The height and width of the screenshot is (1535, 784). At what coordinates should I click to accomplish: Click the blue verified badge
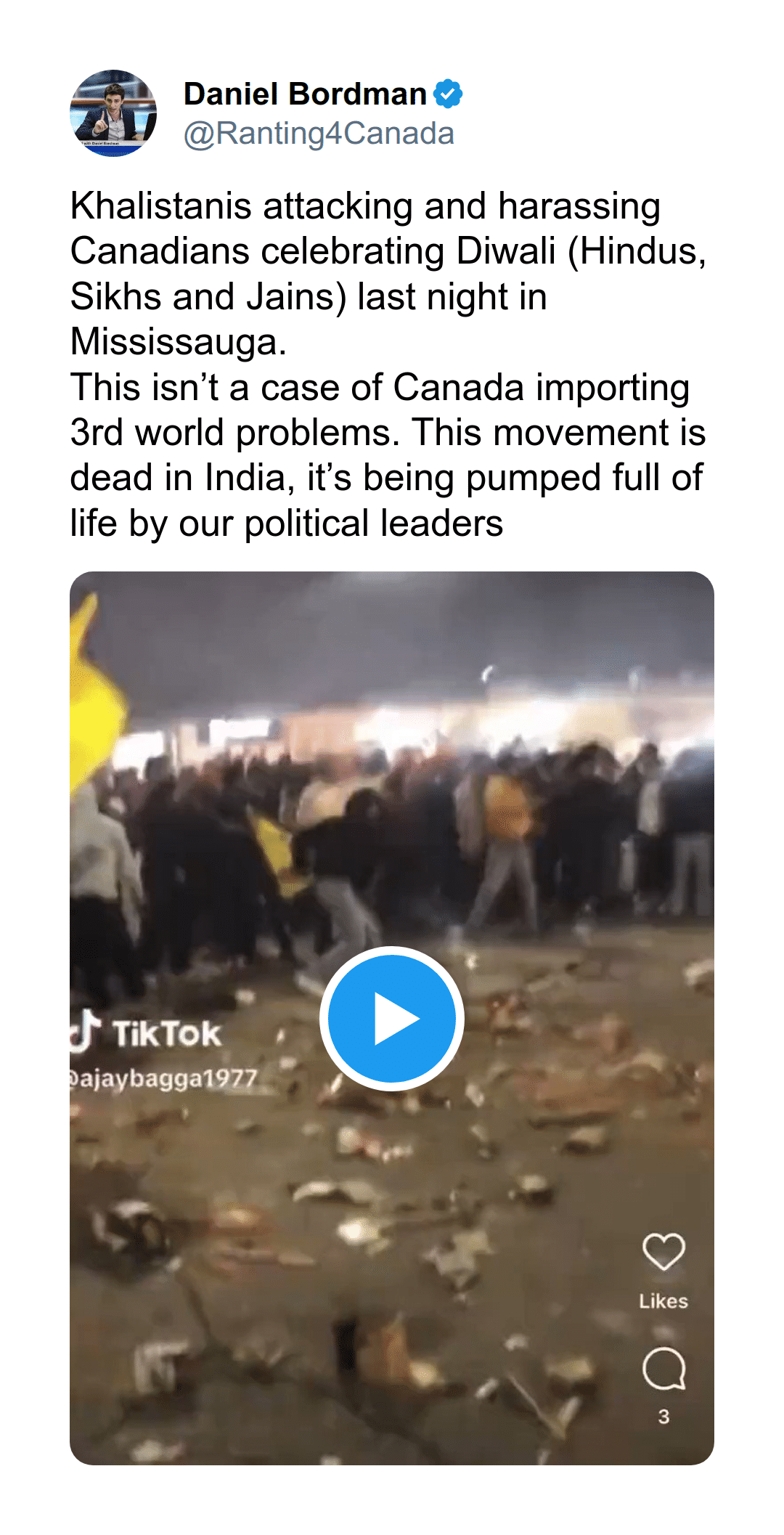tap(448, 94)
